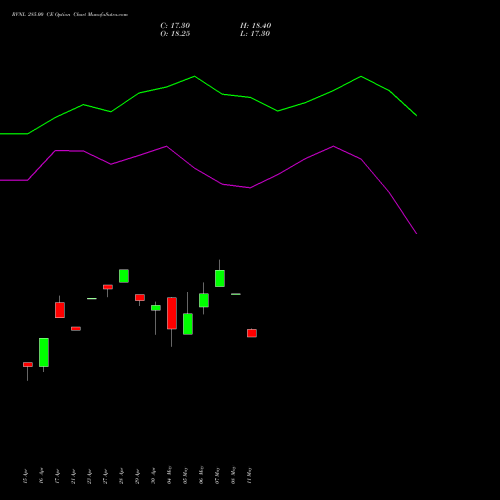Select the 21 Apr date label

coord(74,476)
